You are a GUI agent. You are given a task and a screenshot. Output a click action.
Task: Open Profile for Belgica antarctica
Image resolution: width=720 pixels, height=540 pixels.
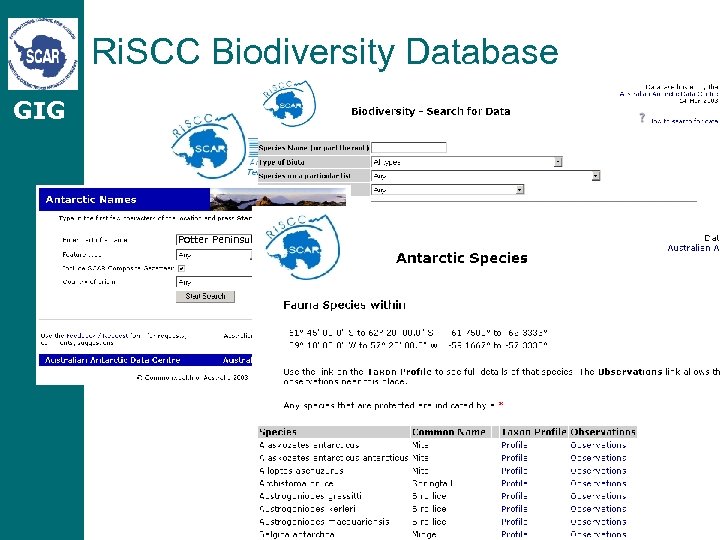[514, 534]
